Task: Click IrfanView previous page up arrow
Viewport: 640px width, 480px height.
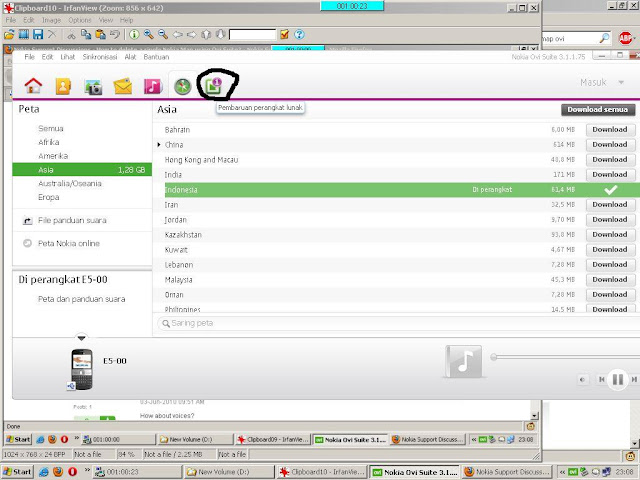Action: (206, 34)
